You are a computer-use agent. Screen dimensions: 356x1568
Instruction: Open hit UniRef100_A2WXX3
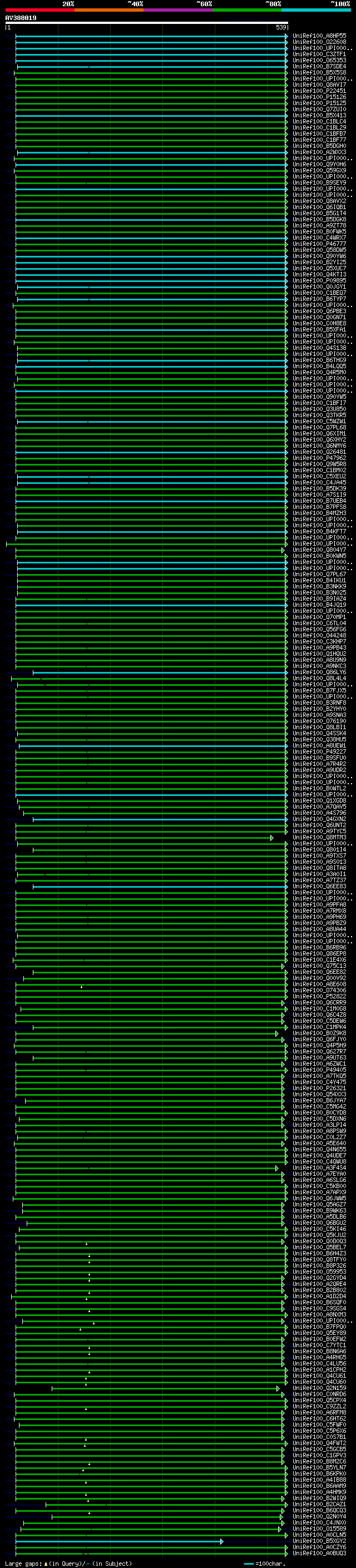[x=319, y=152]
